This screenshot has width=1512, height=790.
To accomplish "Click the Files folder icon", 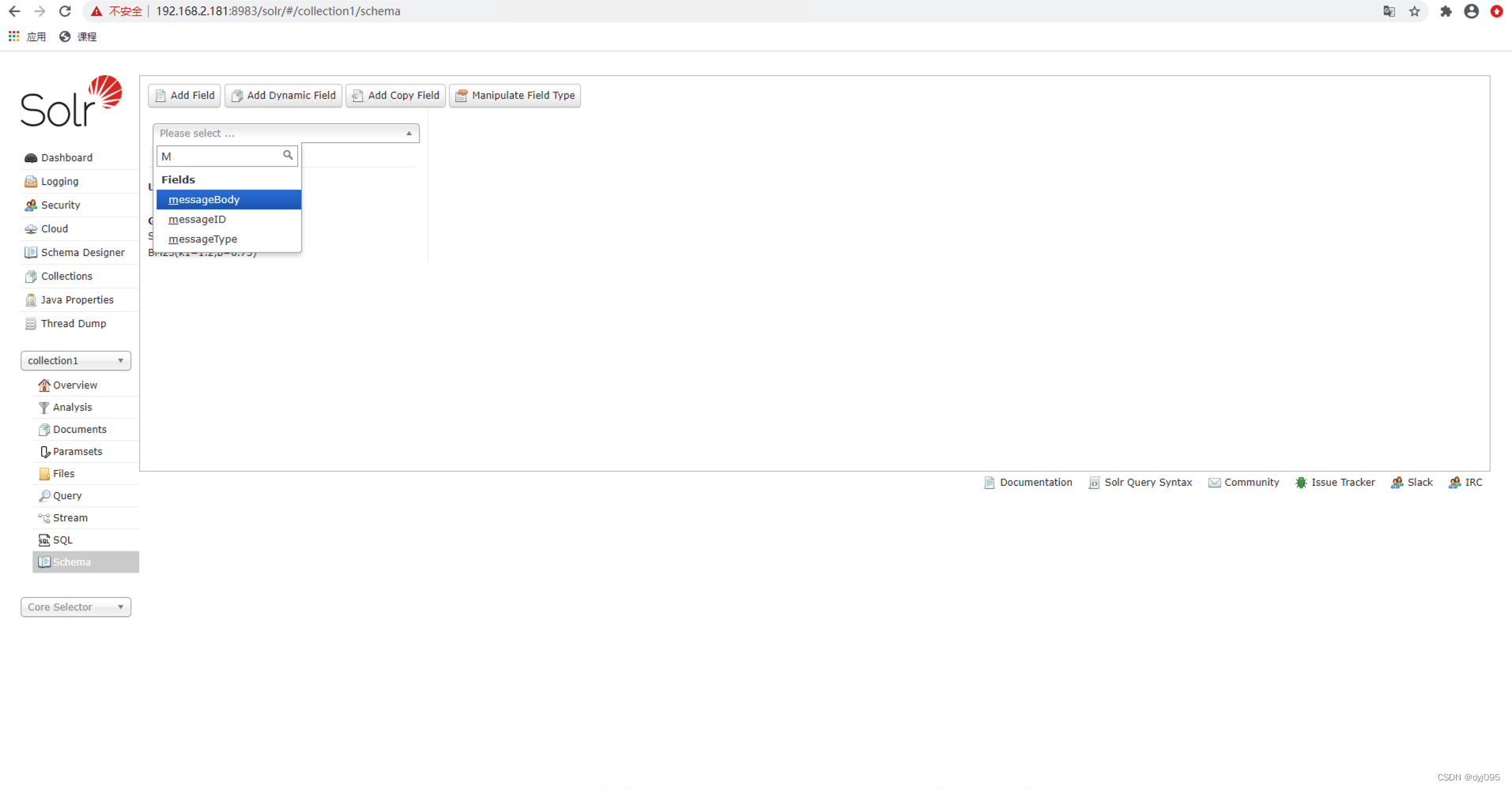I will [x=44, y=474].
